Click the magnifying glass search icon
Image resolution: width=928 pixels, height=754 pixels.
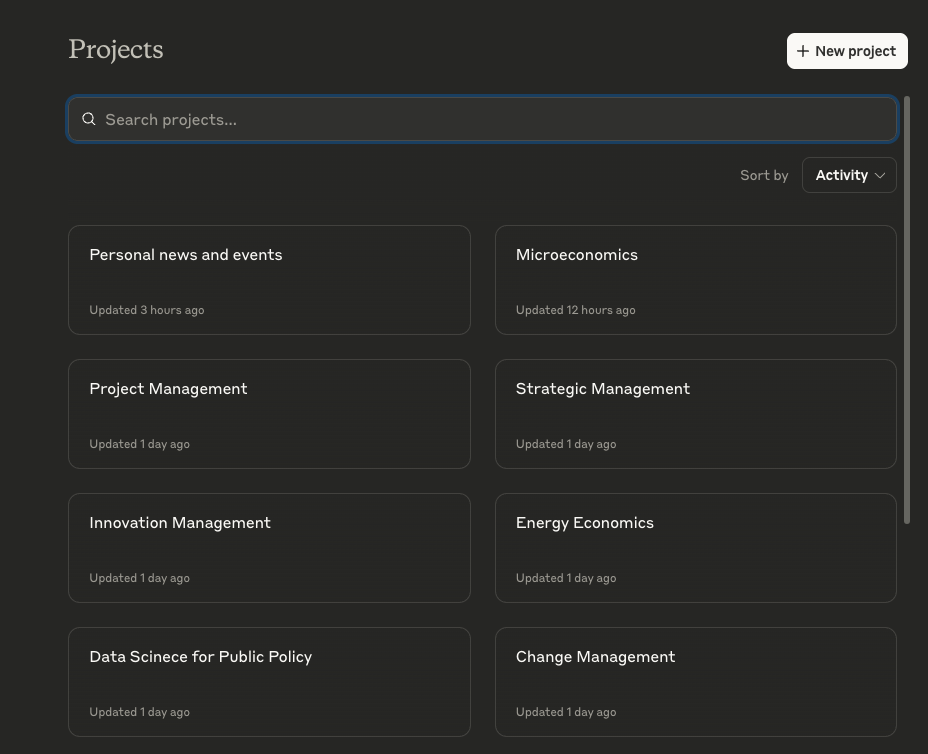coord(89,119)
